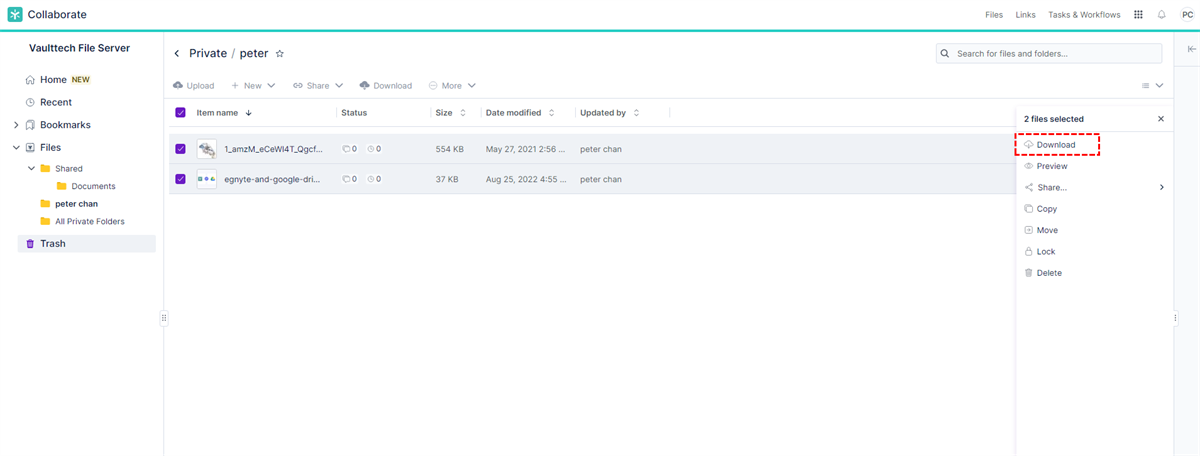This screenshot has height=456, width=1200.
Task: Expand the Share... submenu arrow
Action: coord(1161,187)
